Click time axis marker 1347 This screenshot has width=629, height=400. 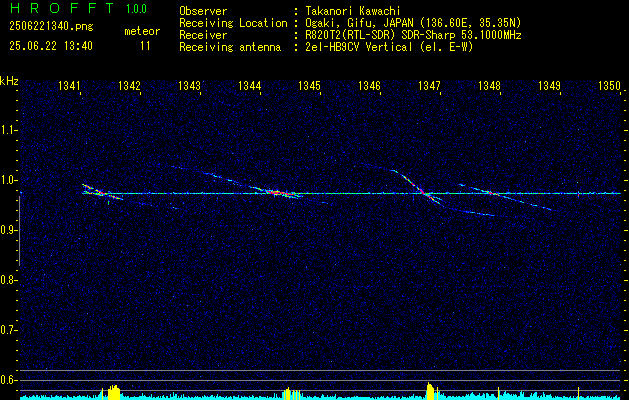429,85
